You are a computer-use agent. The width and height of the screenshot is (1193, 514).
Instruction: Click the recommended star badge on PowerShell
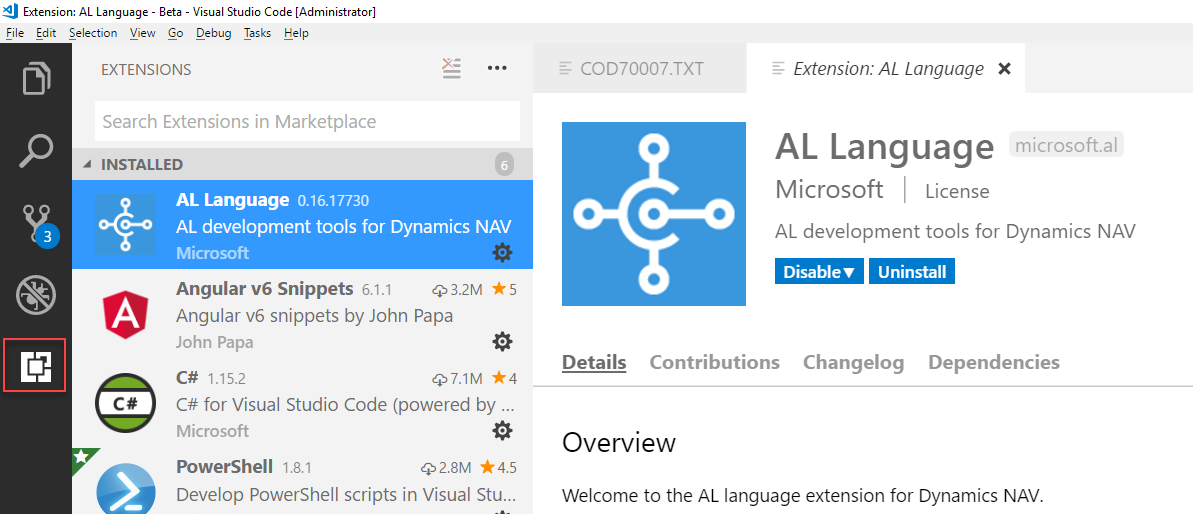pyautogui.click(x=82, y=458)
